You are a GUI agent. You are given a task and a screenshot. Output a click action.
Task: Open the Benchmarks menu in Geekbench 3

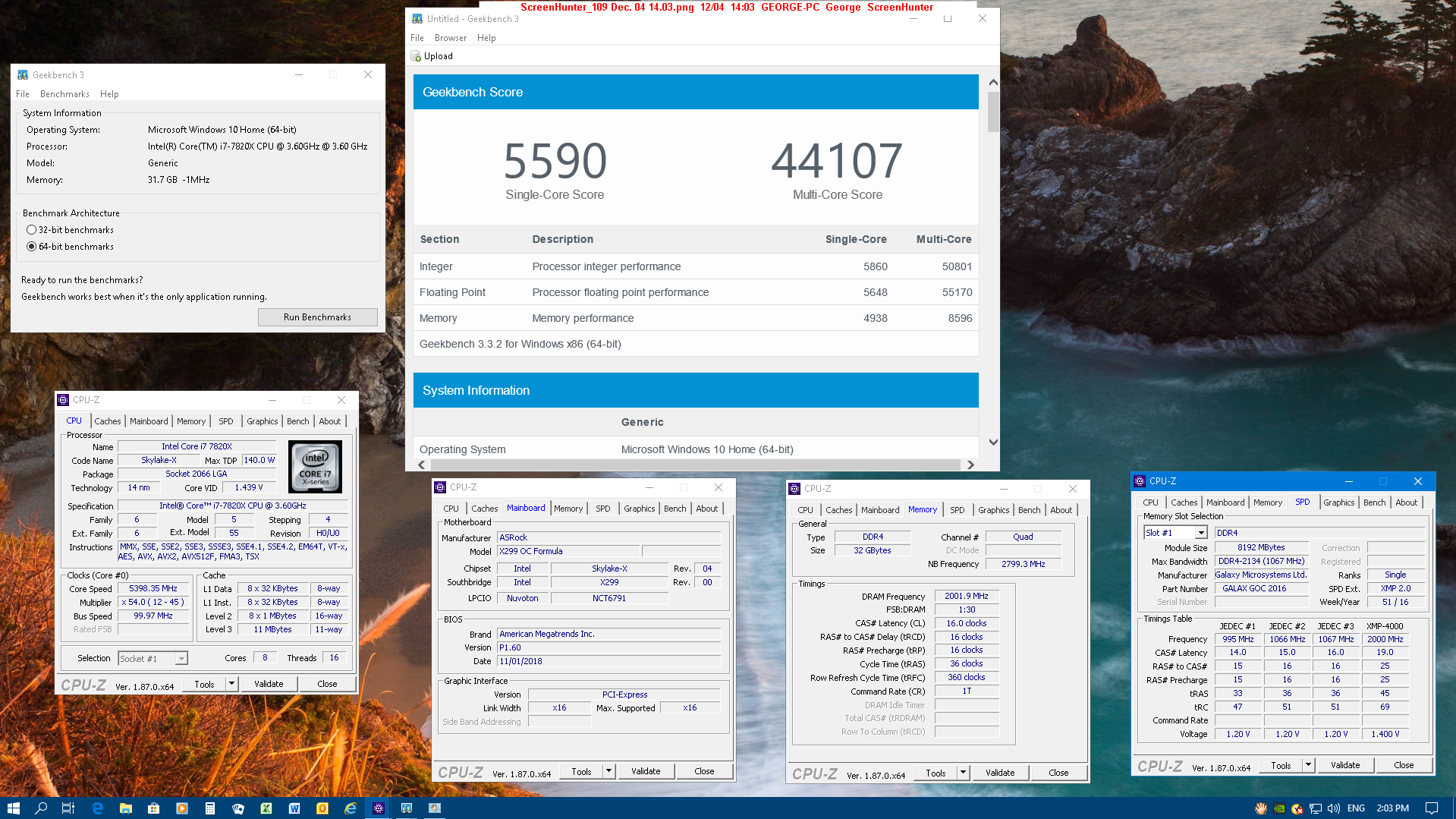click(64, 94)
